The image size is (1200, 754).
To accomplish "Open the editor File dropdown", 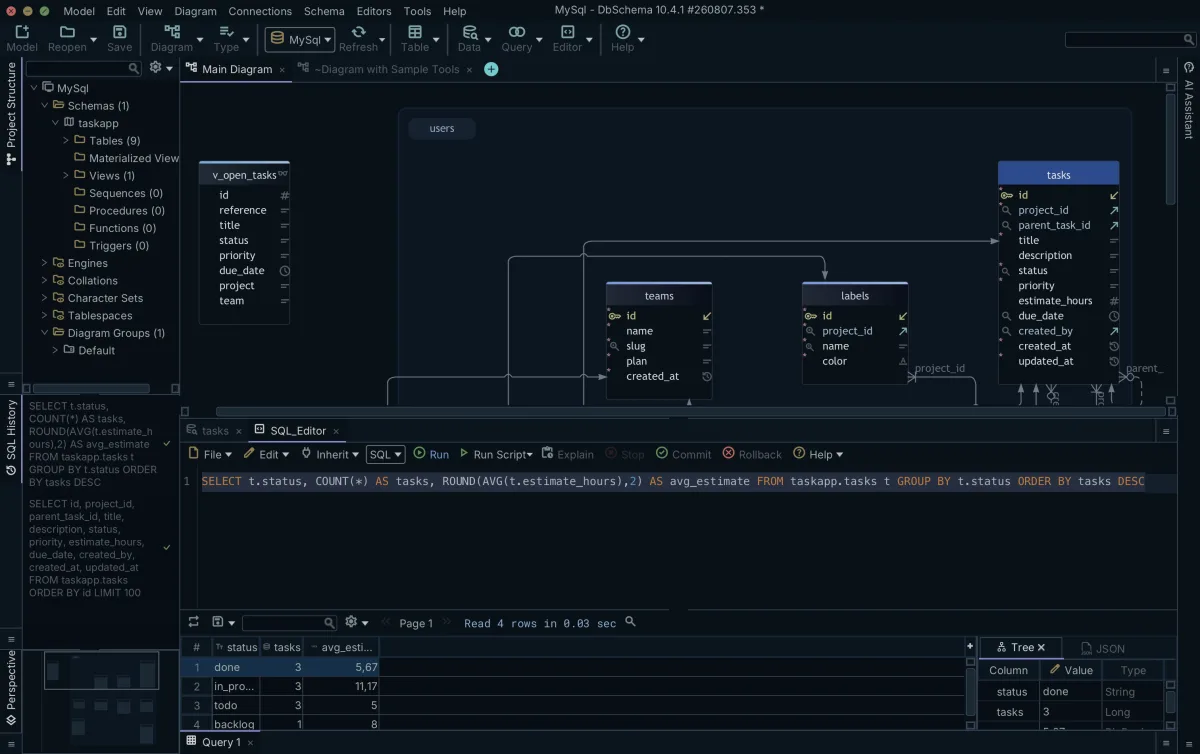I will pyautogui.click(x=211, y=454).
